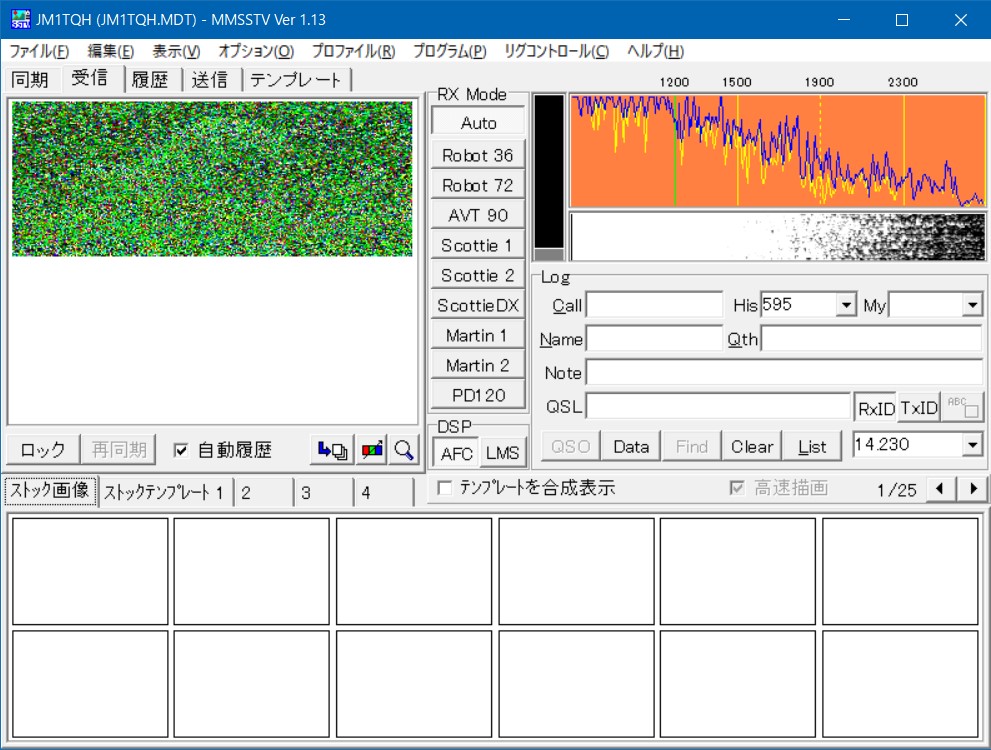The width and height of the screenshot is (991, 750).
Task: Click the copy-to-history icon button
Action: [x=332, y=450]
